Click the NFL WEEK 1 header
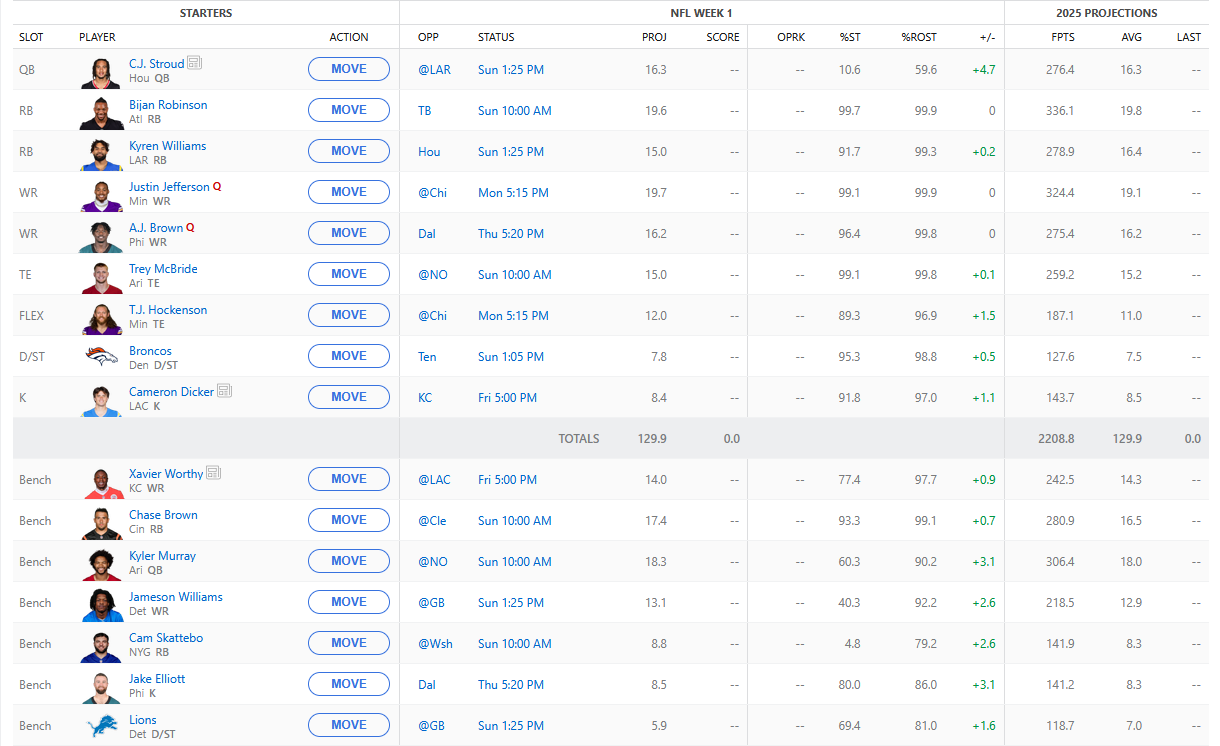 (x=701, y=13)
